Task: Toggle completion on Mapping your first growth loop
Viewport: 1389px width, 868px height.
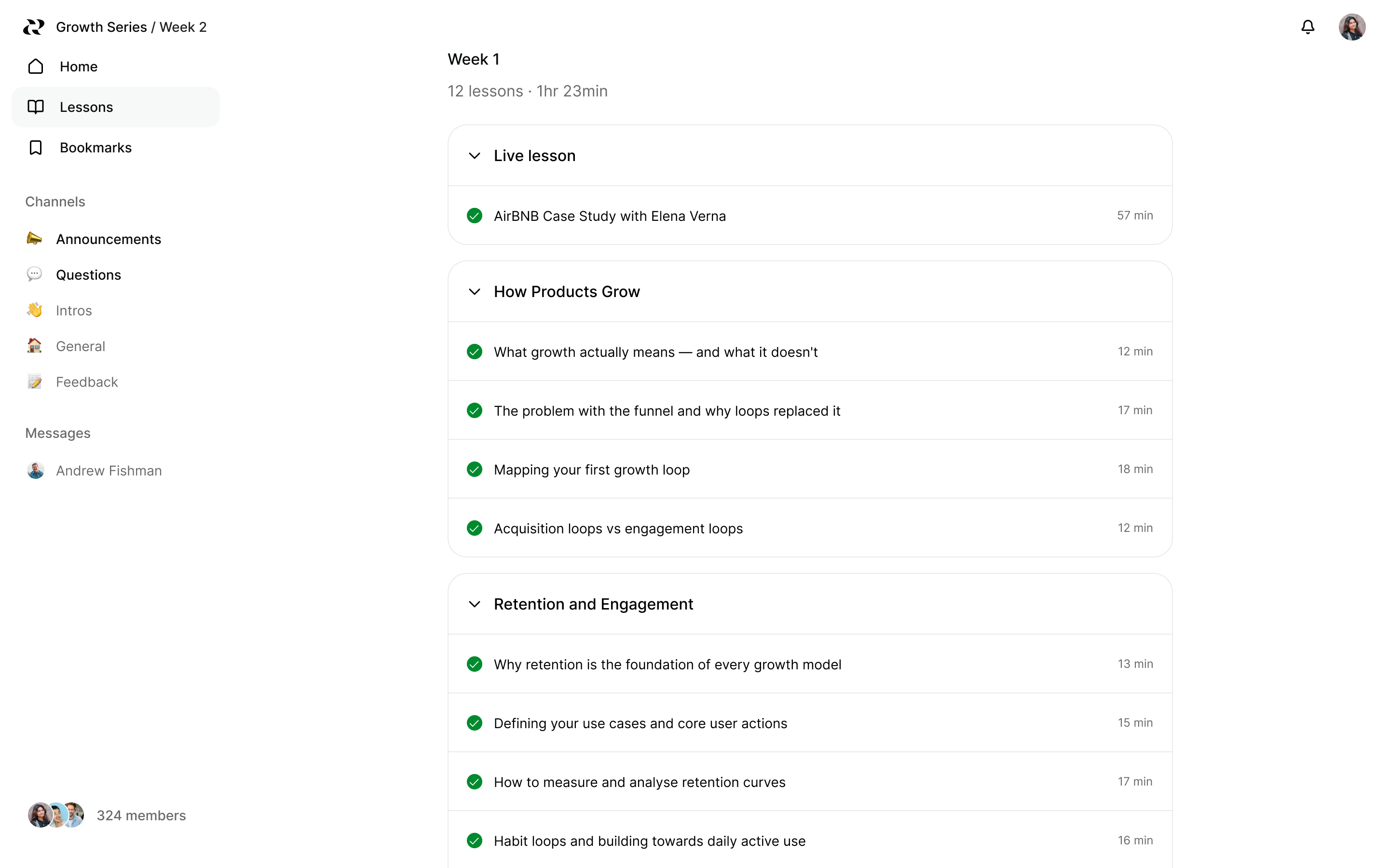Action: coord(474,469)
